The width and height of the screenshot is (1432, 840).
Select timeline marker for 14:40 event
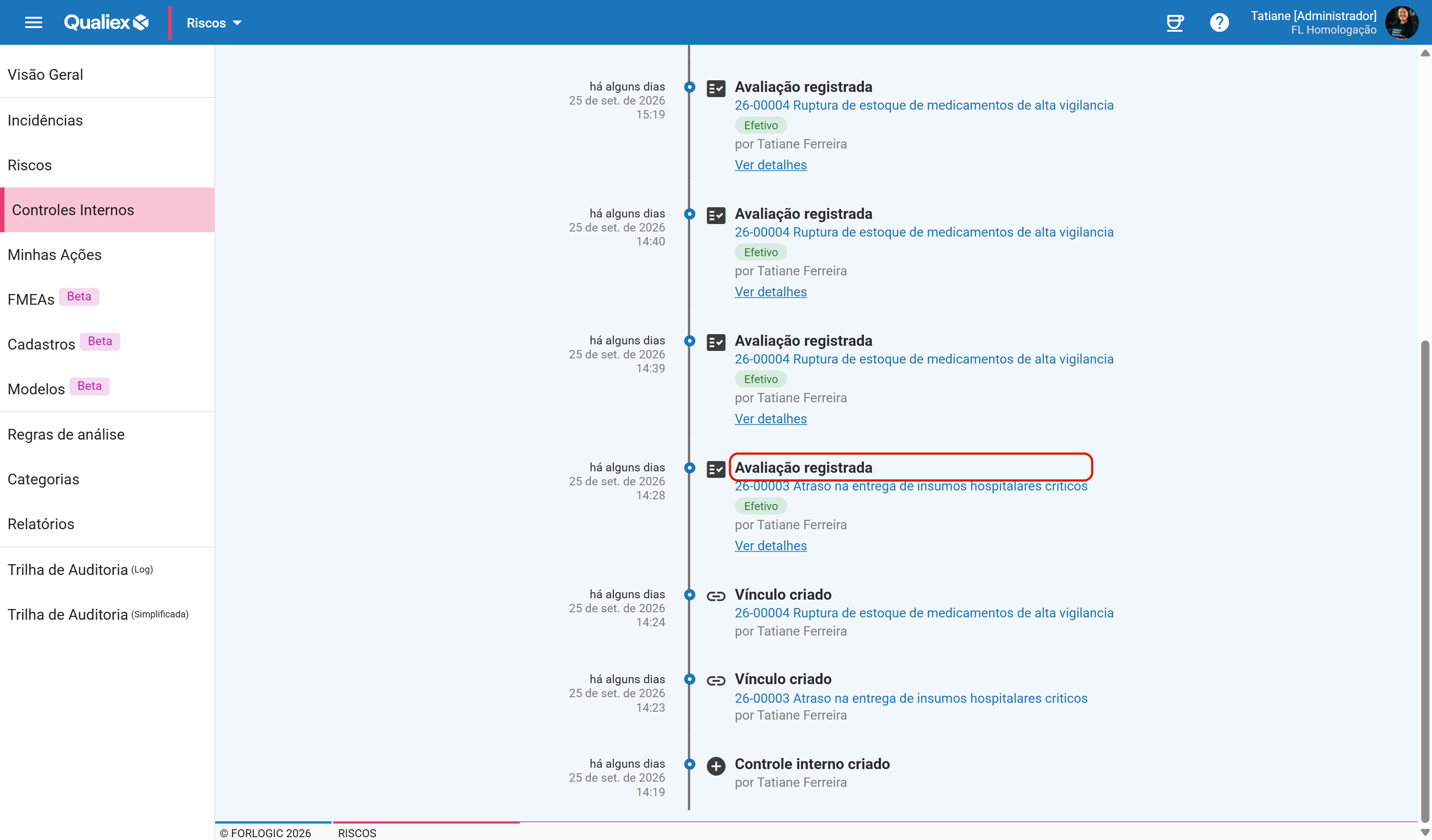(689, 214)
